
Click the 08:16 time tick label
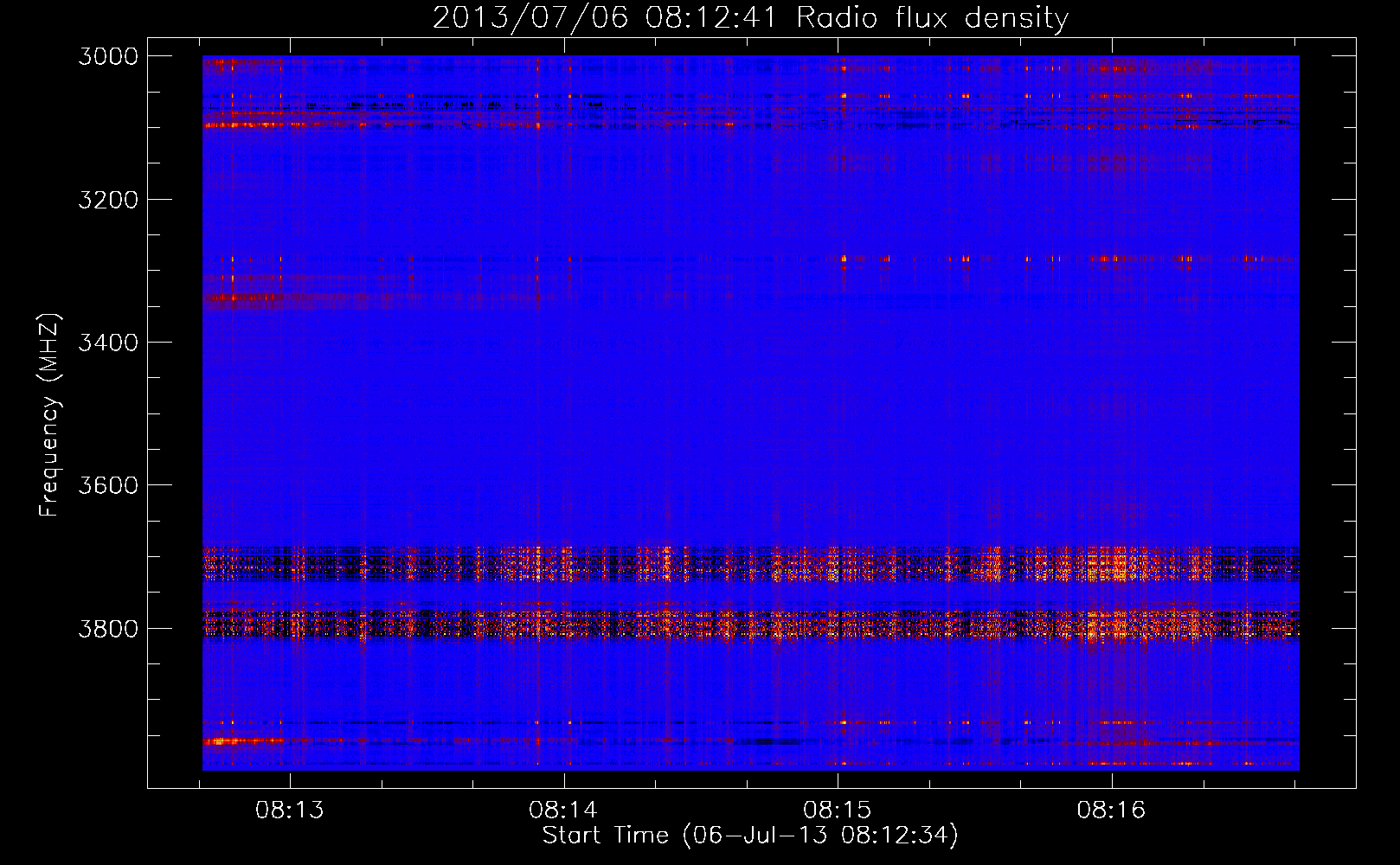tap(1111, 810)
